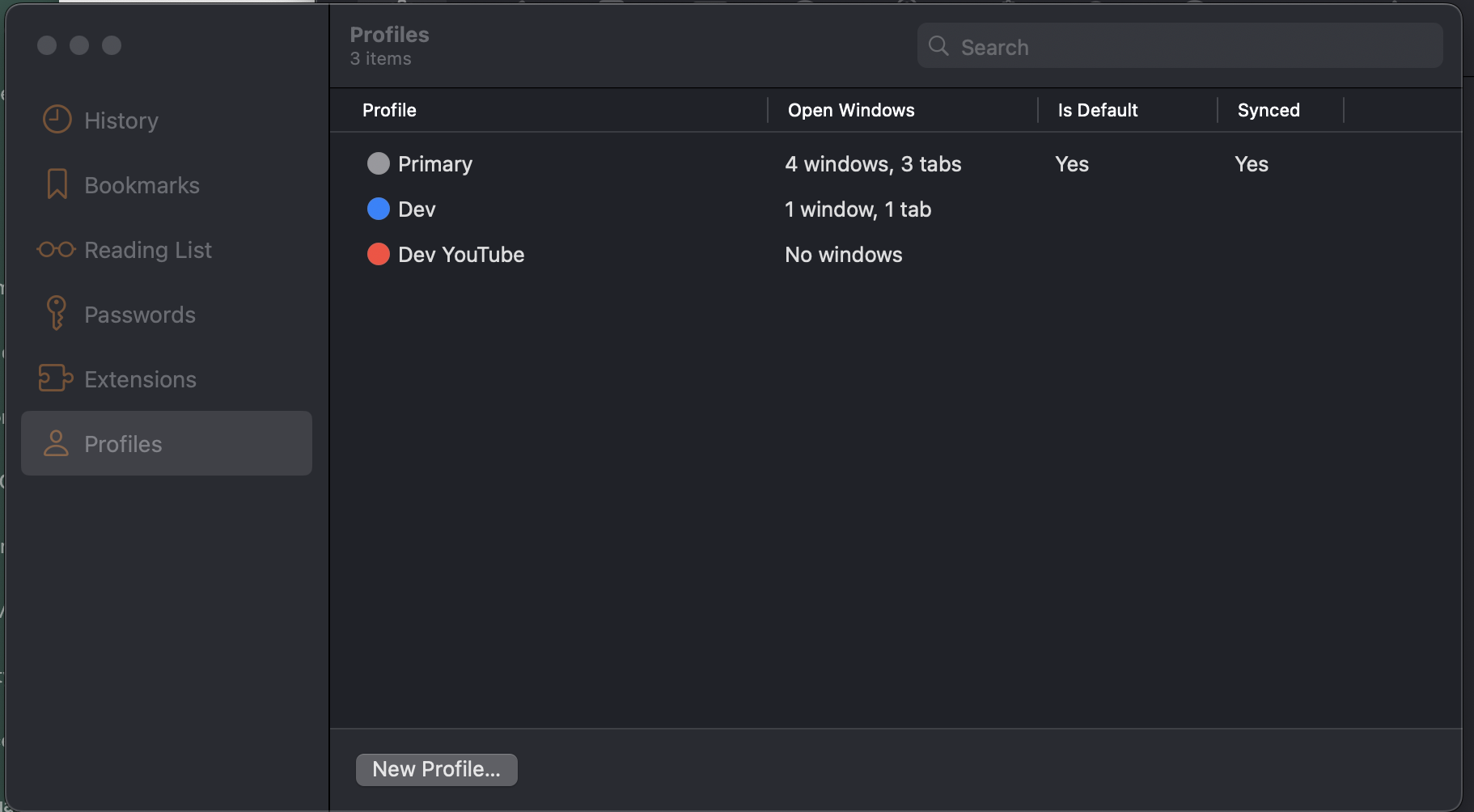Click the Profiles person icon
The height and width of the screenshot is (812, 1474).
56,443
